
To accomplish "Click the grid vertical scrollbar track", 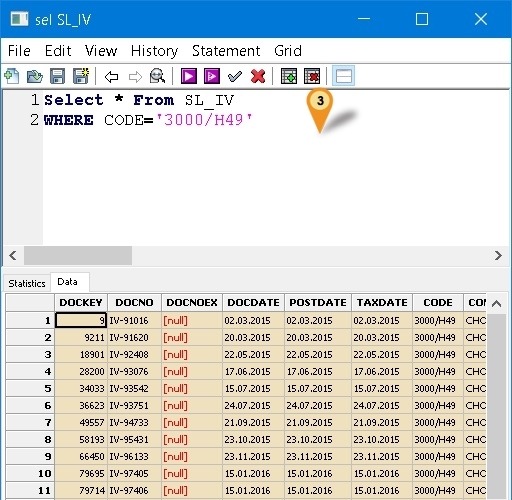I will coord(496,405).
